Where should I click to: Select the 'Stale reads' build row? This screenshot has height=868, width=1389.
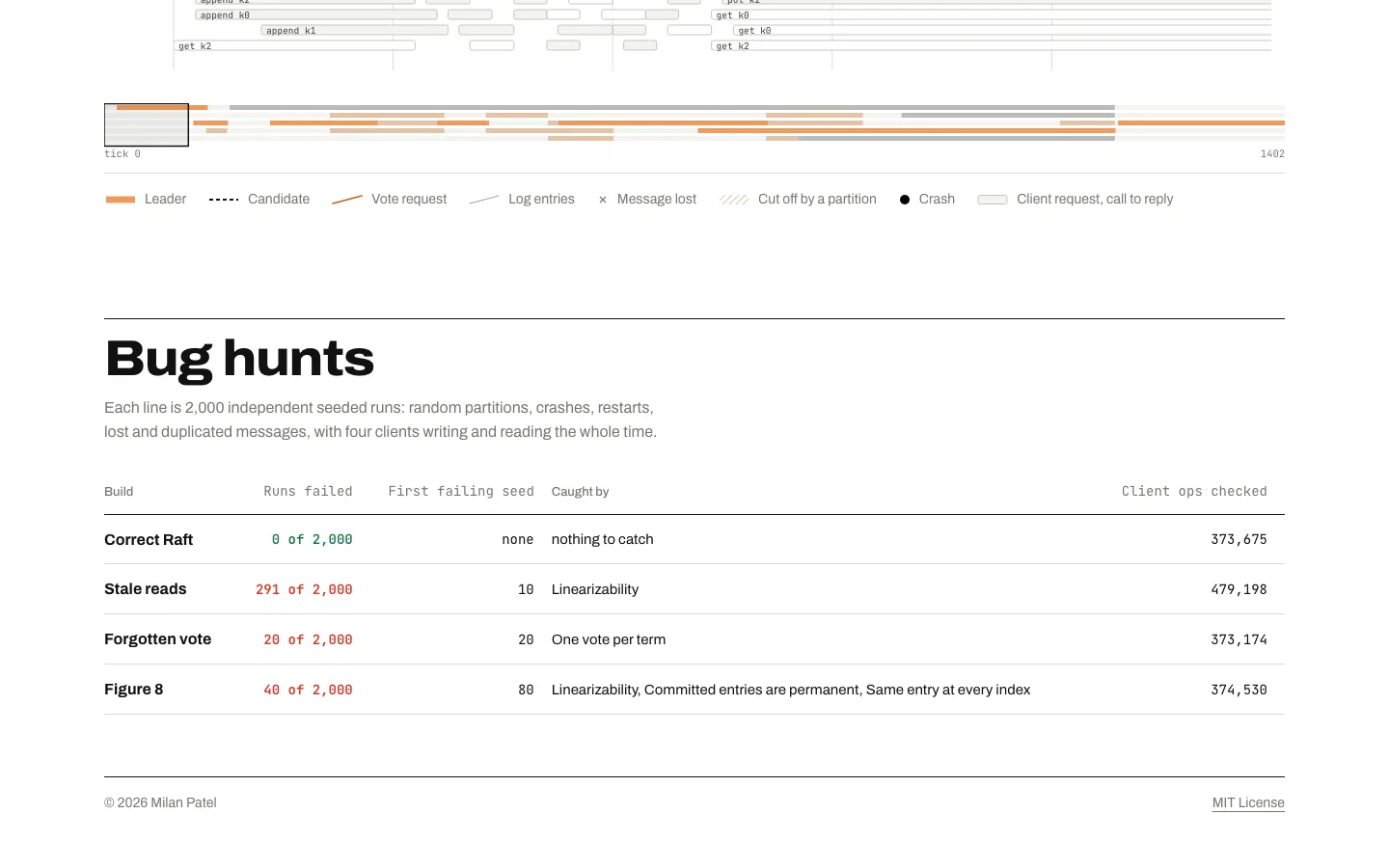point(694,589)
